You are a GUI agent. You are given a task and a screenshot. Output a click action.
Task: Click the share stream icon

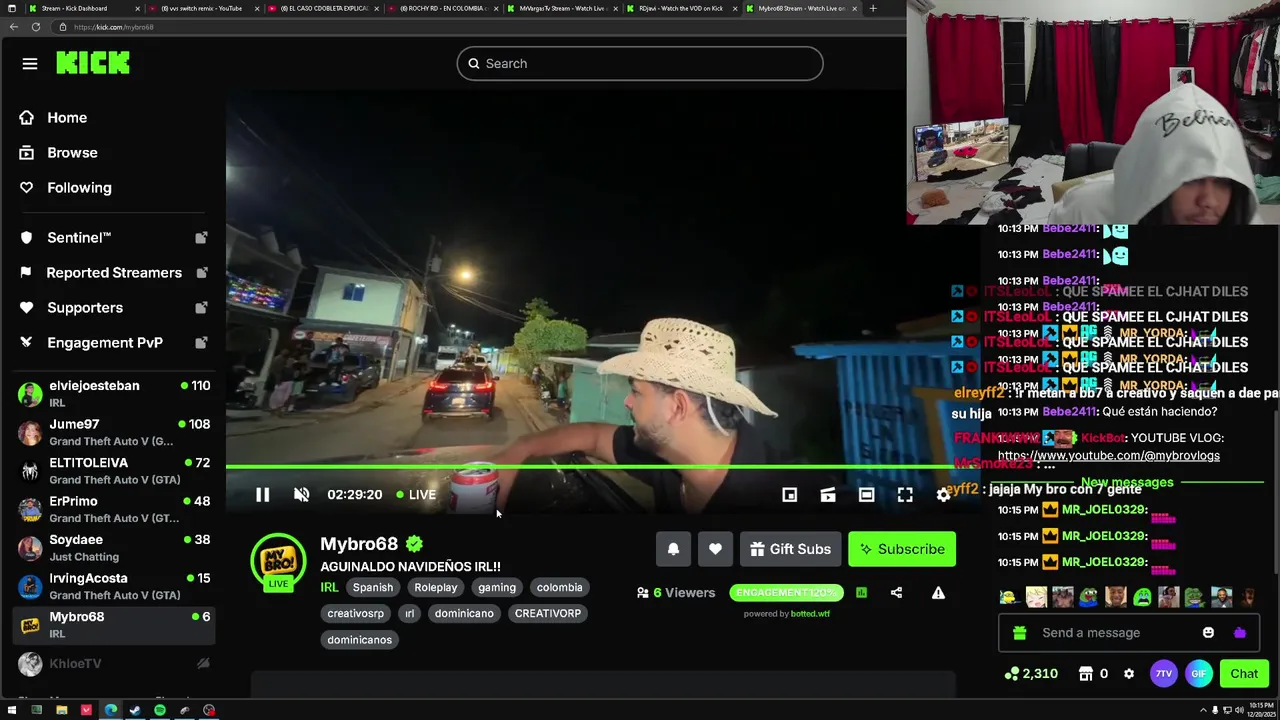[896, 593]
